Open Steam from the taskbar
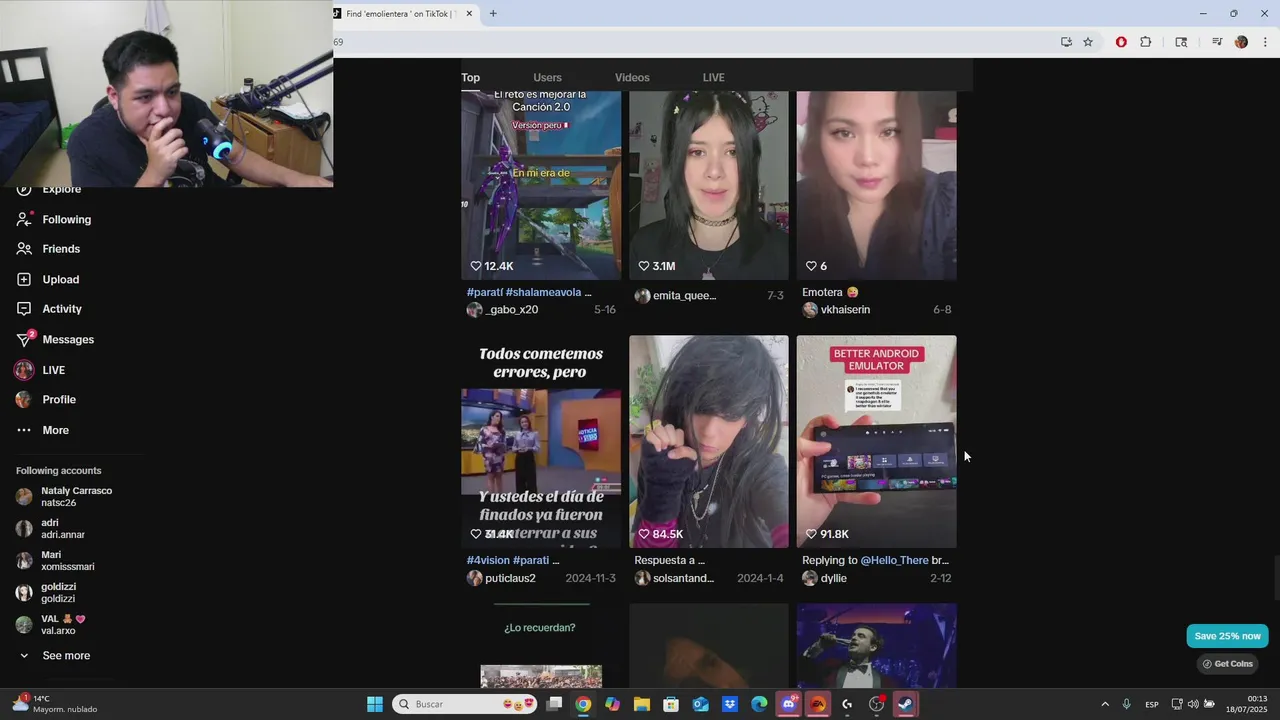This screenshot has width=1280, height=720. (x=905, y=704)
